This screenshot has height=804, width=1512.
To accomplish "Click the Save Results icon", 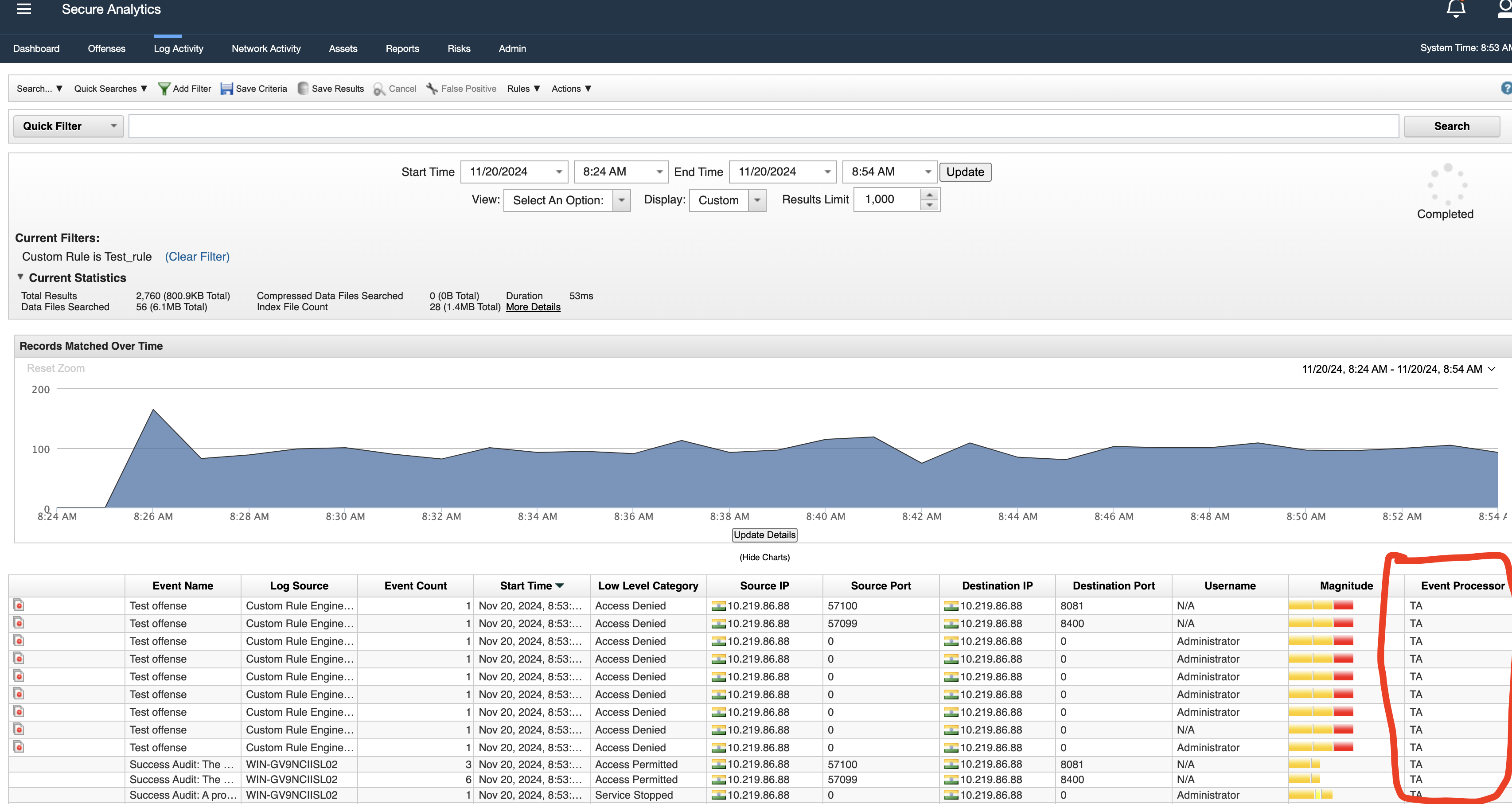I will (303, 89).
